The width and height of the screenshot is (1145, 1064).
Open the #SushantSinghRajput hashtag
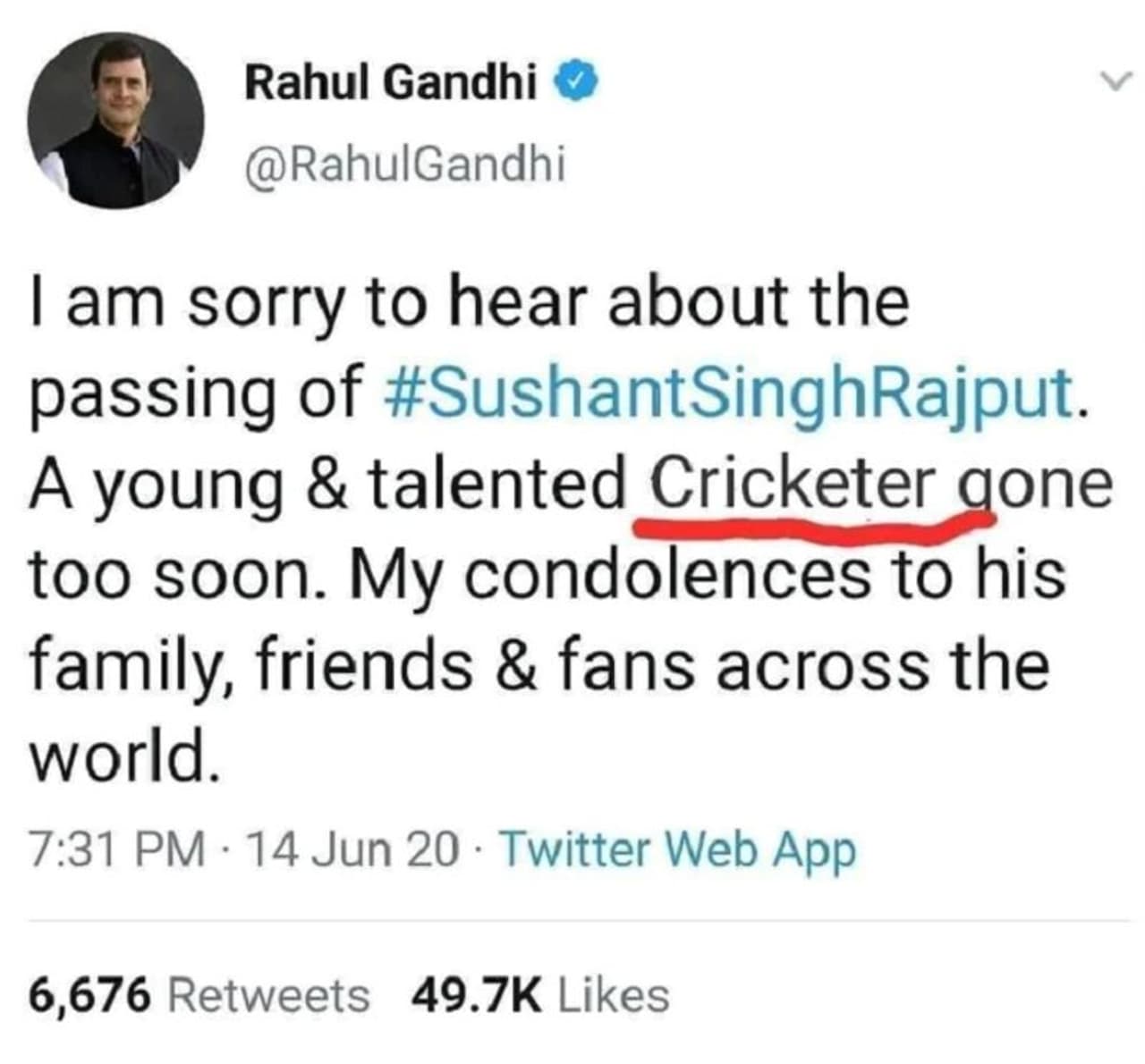(727, 391)
